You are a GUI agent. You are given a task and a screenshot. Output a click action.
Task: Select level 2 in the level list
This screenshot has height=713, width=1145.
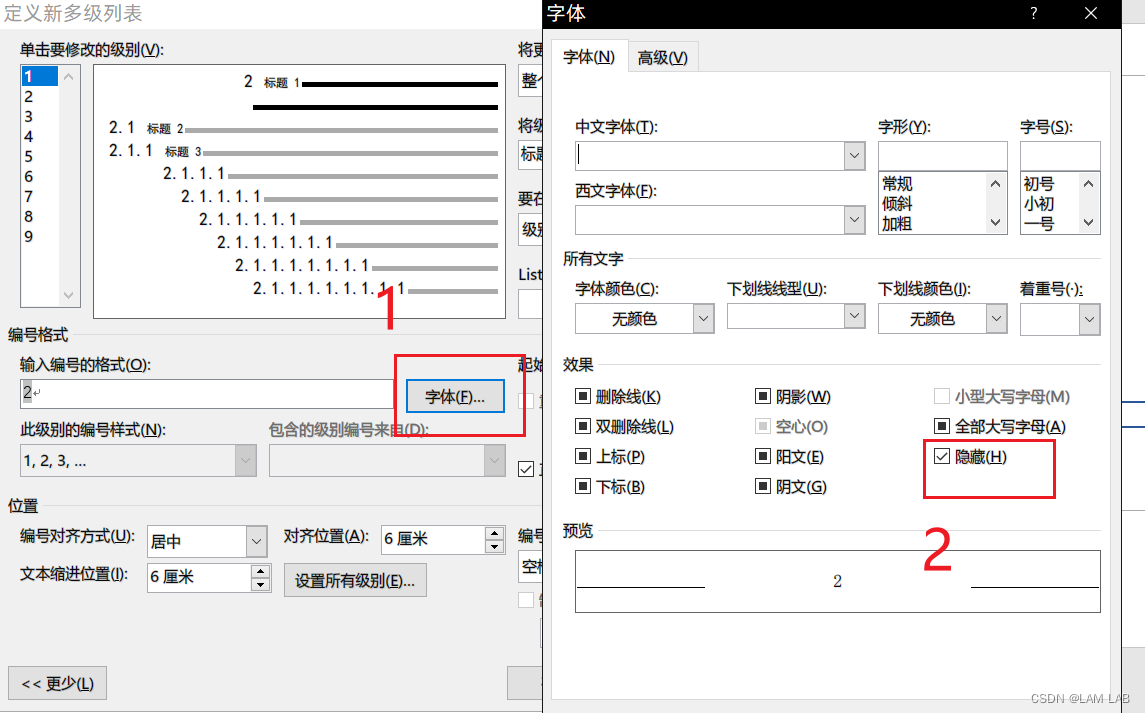[x=39, y=96]
